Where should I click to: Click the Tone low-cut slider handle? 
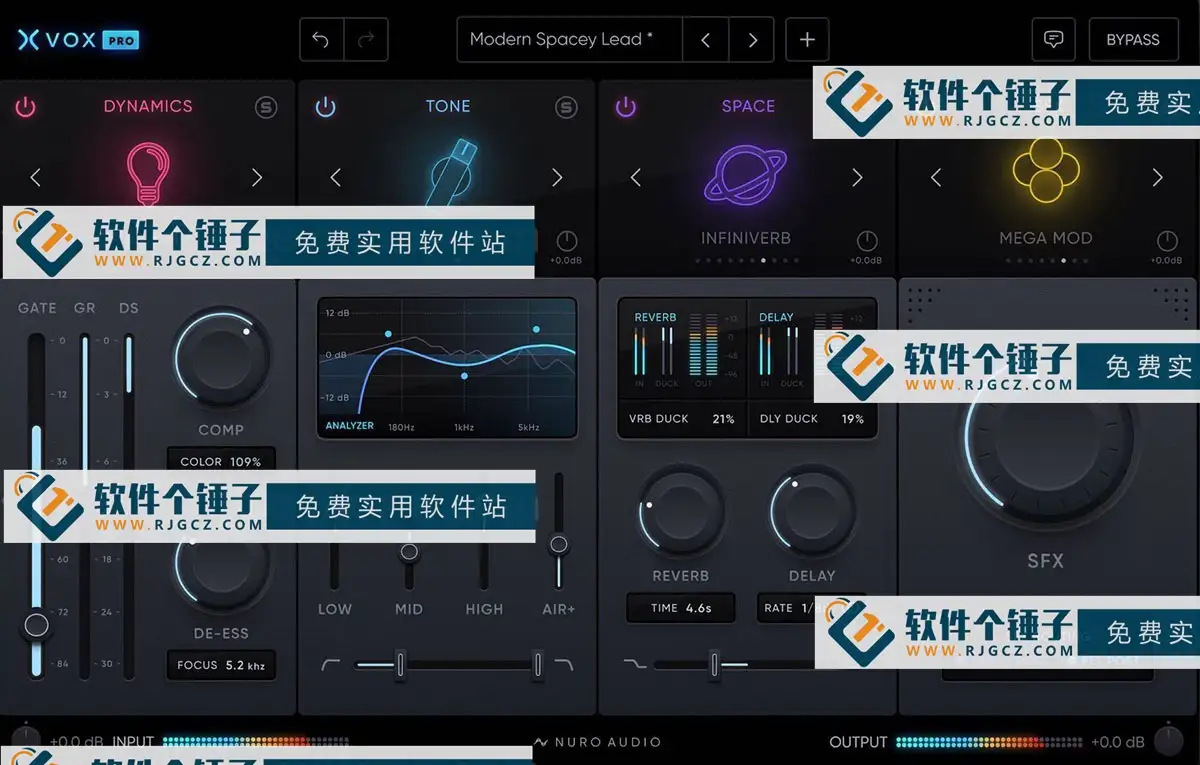click(x=400, y=664)
